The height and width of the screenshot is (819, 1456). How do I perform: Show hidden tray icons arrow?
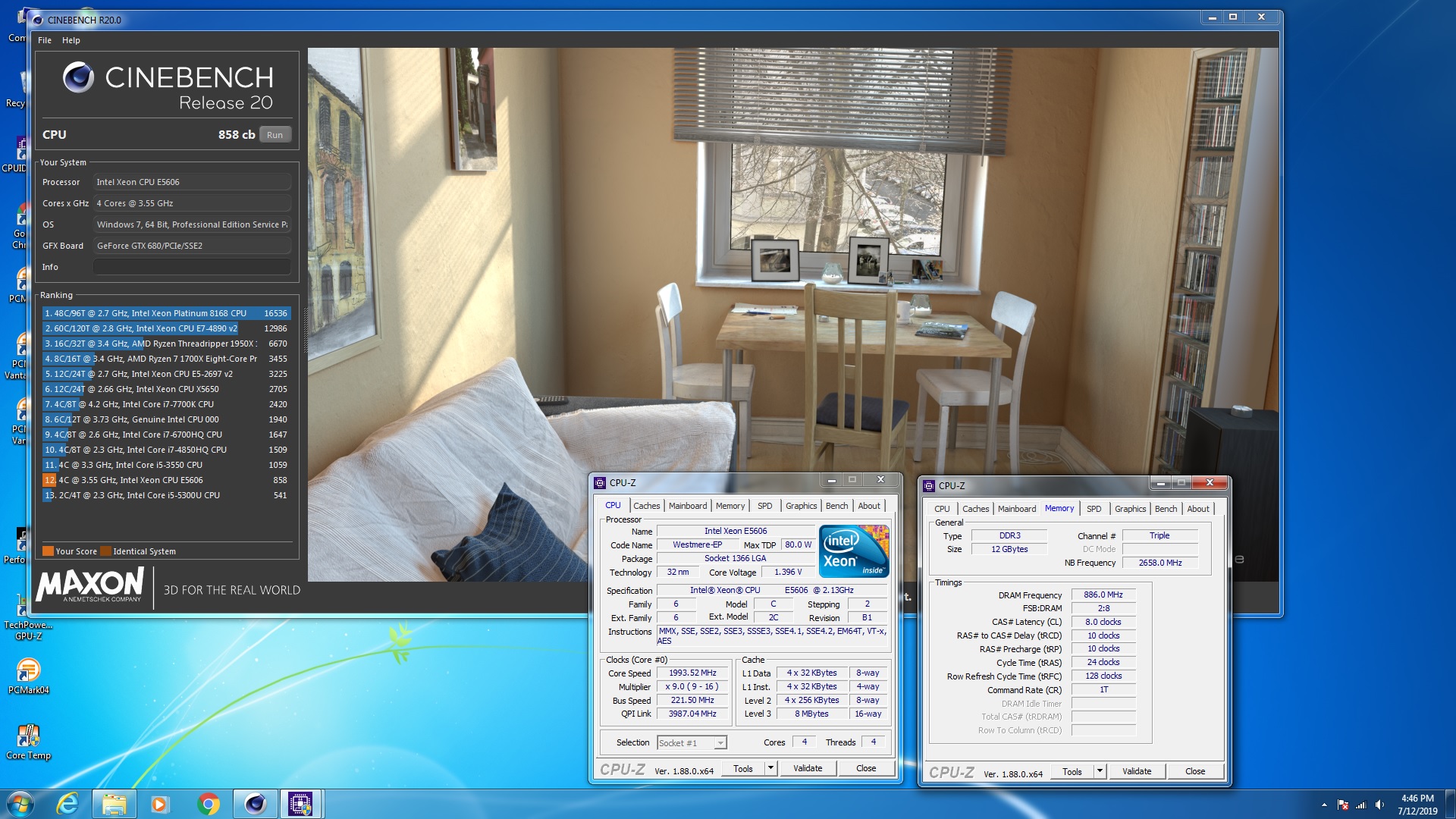click(1324, 805)
